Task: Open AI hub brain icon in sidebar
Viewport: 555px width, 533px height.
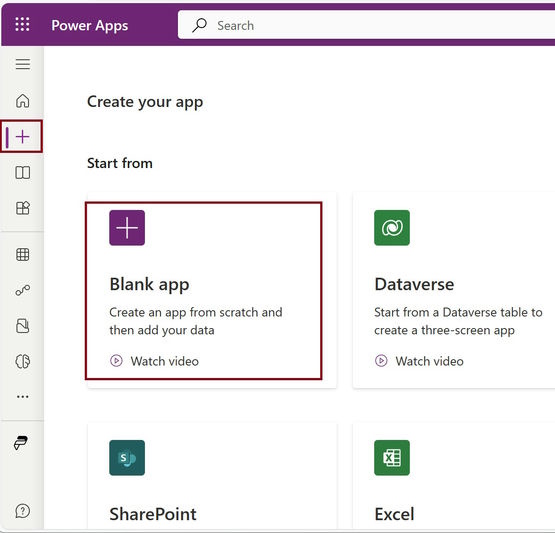Action: [x=23, y=361]
